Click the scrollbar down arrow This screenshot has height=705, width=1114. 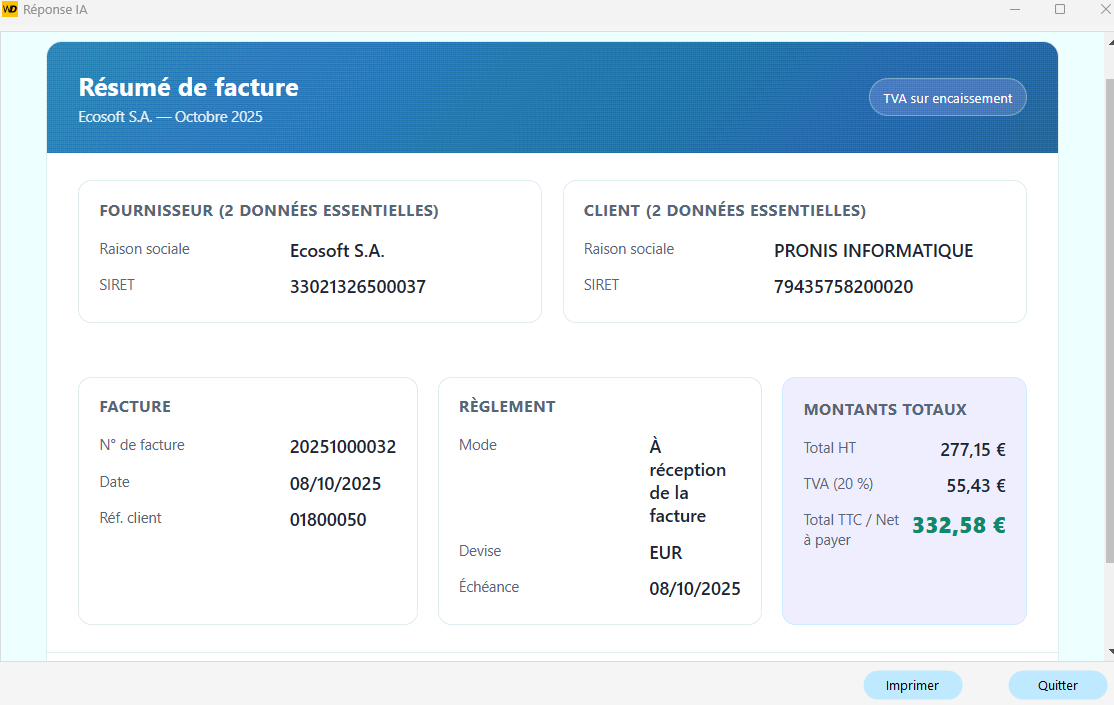tap(1107, 653)
